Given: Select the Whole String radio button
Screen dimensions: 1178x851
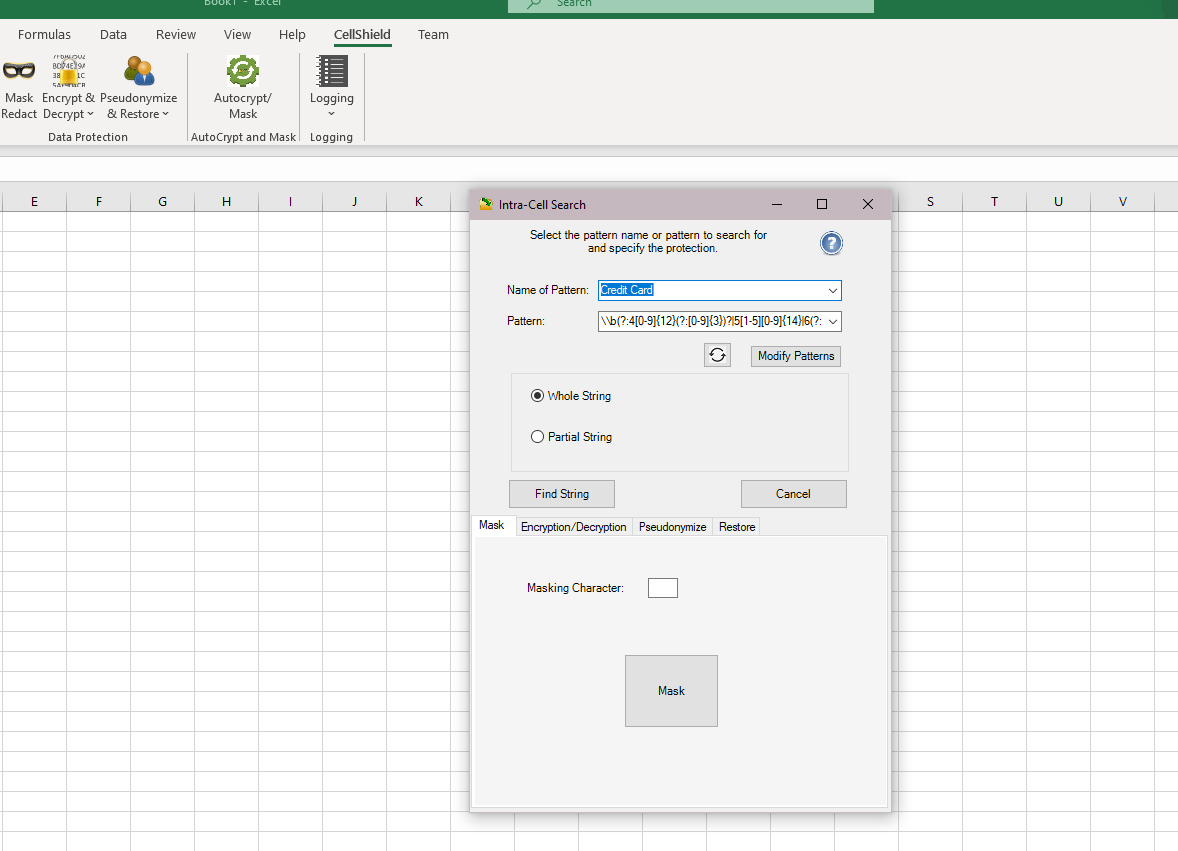Looking at the screenshot, I should tap(537, 396).
